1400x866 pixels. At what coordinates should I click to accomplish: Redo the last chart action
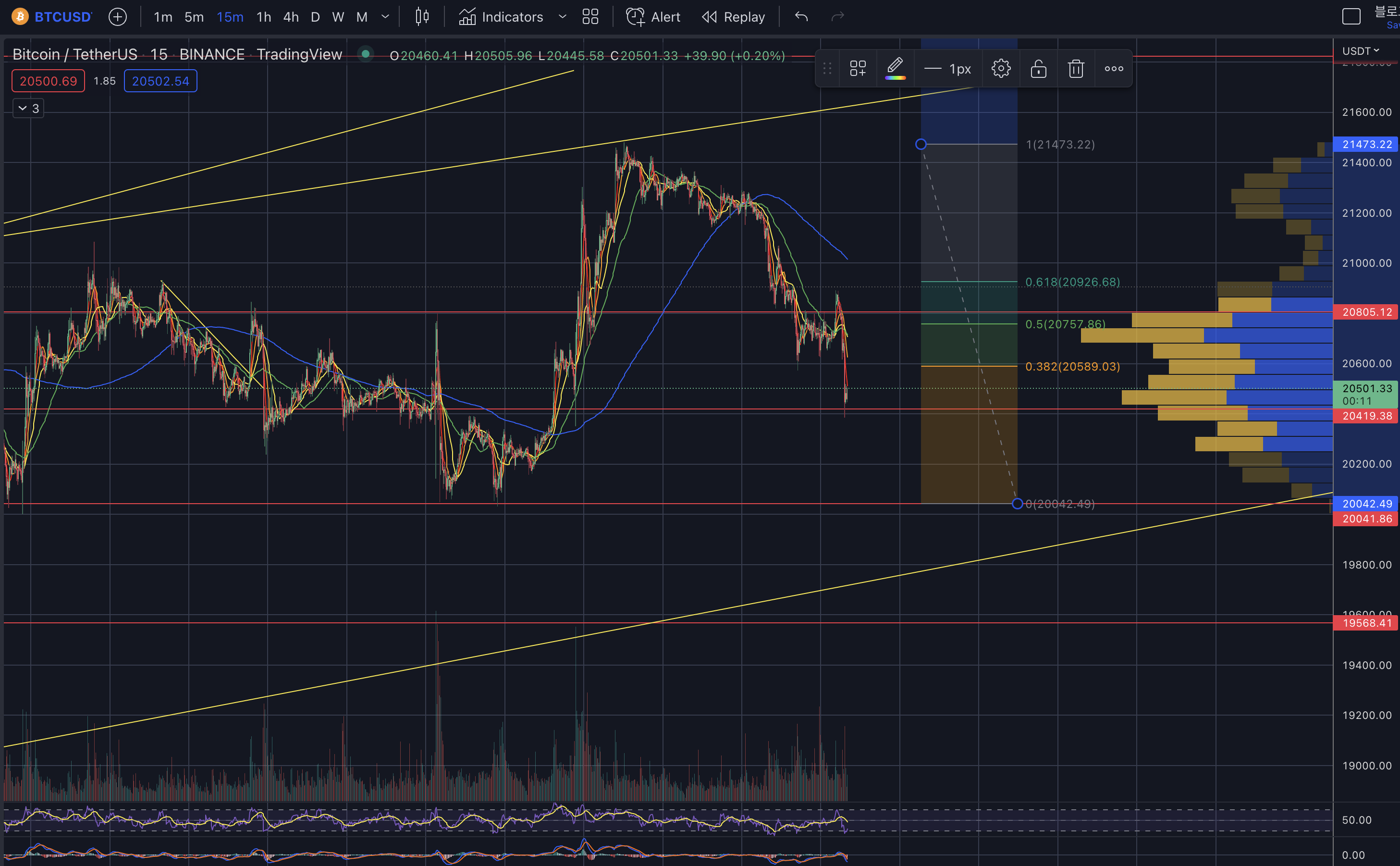coord(838,17)
